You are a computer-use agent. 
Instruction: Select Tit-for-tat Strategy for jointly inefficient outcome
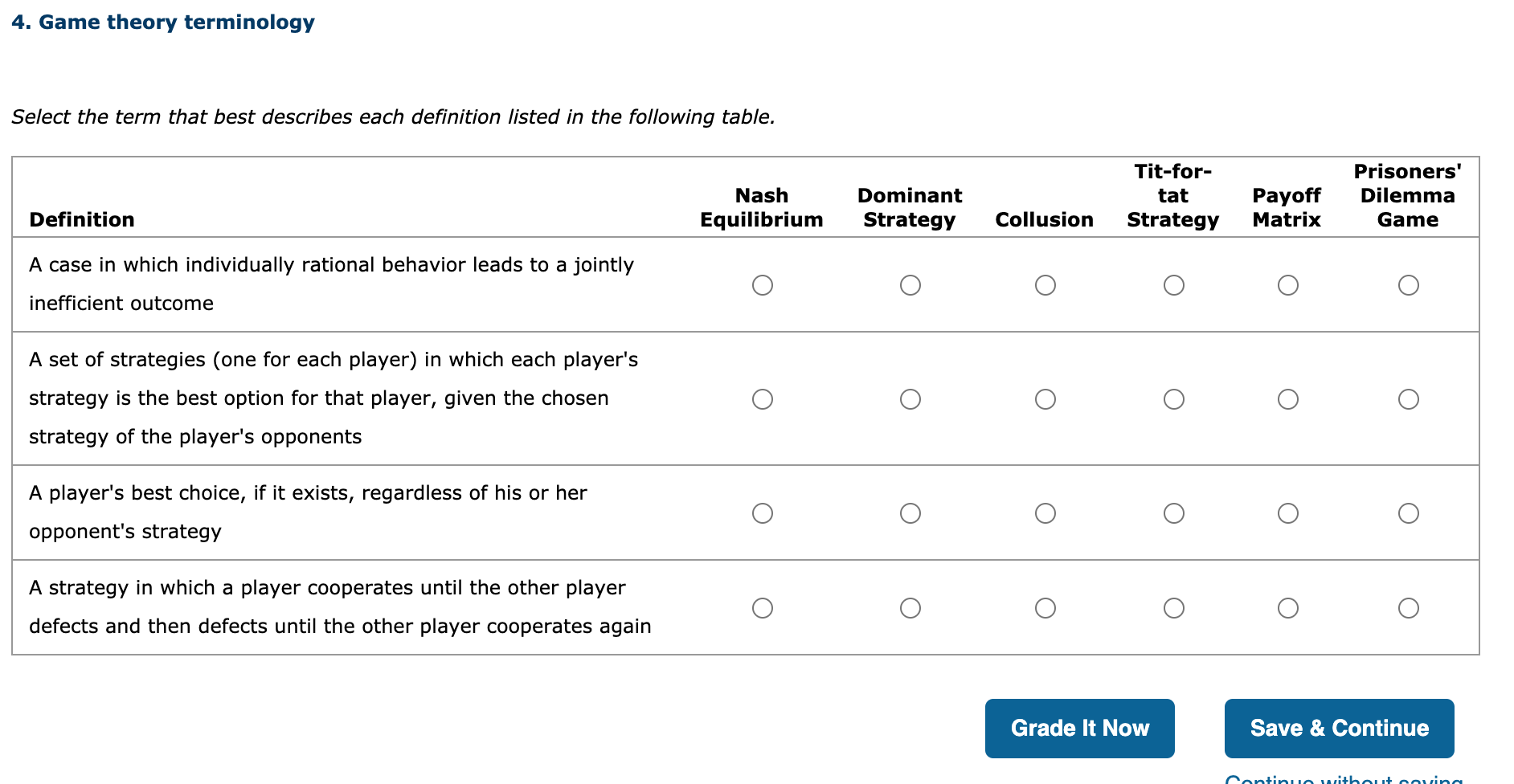(x=1173, y=285)
